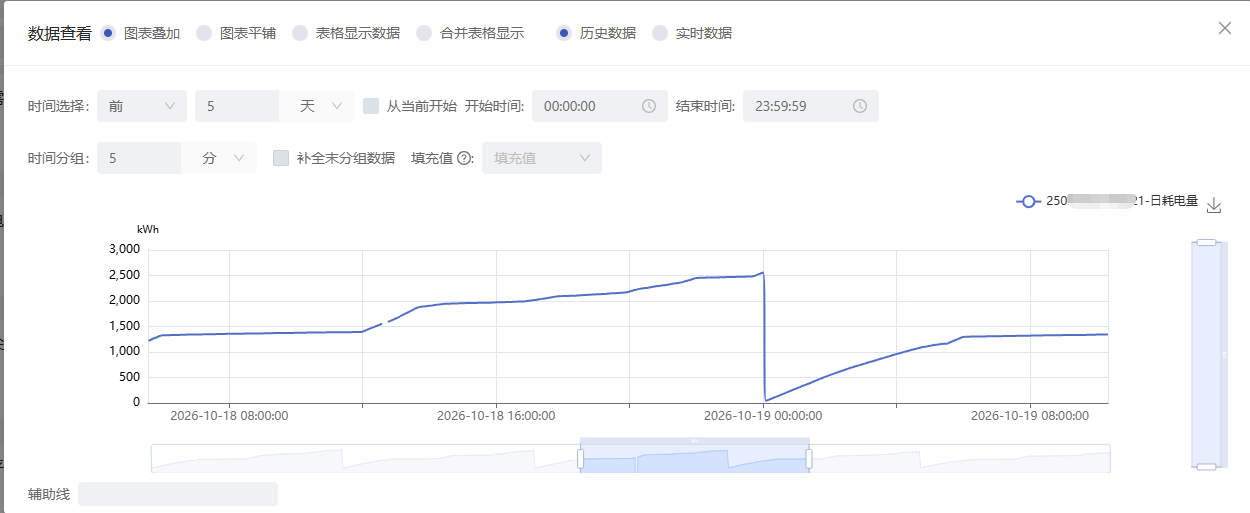Choose the 合并表格显示 radio option

[424, 33]
